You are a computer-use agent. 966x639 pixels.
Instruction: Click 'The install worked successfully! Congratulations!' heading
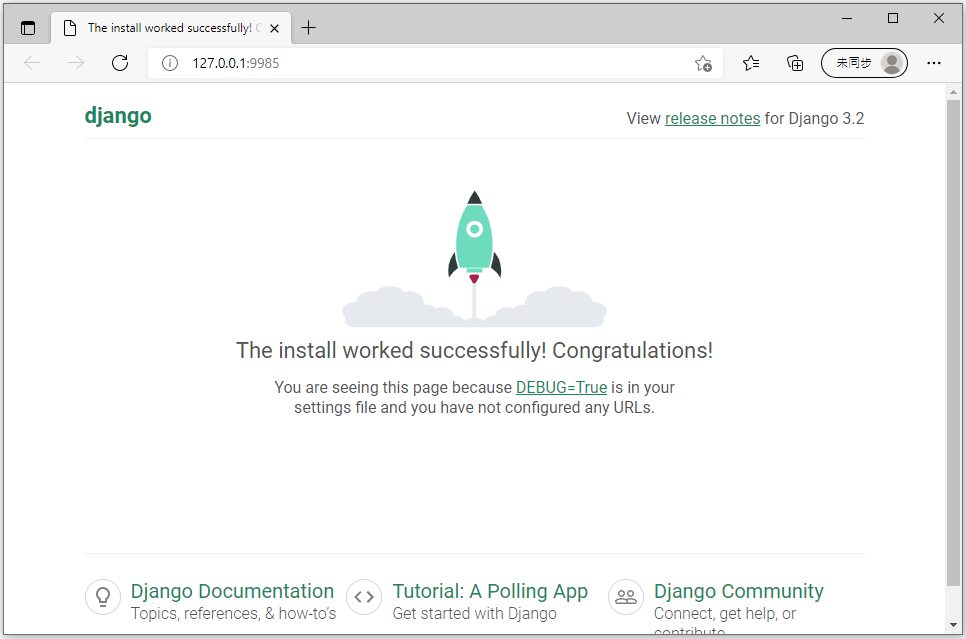474,350
